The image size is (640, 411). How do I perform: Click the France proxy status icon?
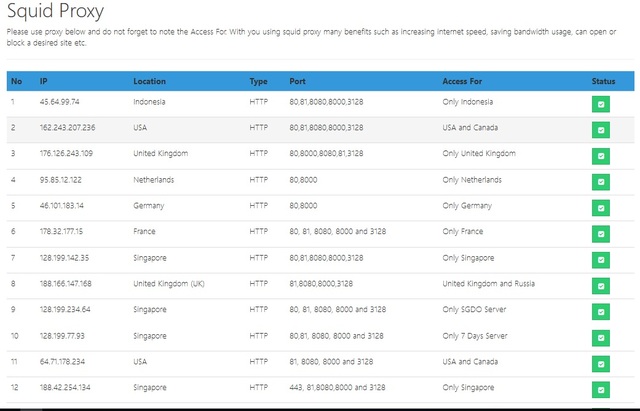pos(601,234)
